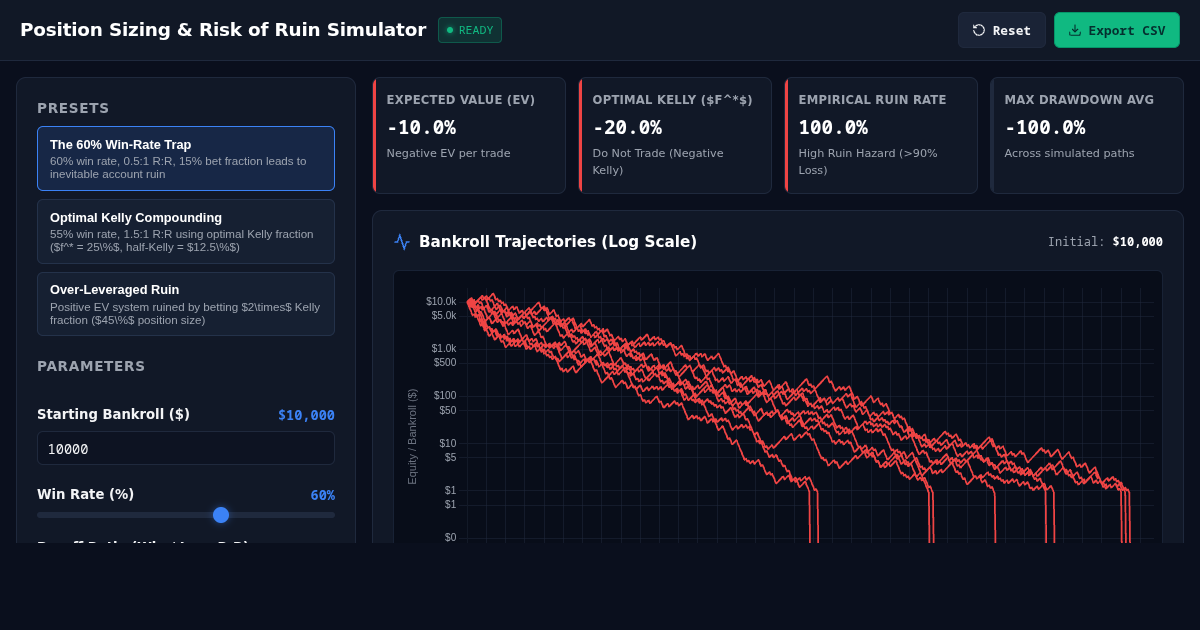Click the Bankroll Trajectories chart title
The height and width of the screenshot is (630, 1200).
click(558, 242)
